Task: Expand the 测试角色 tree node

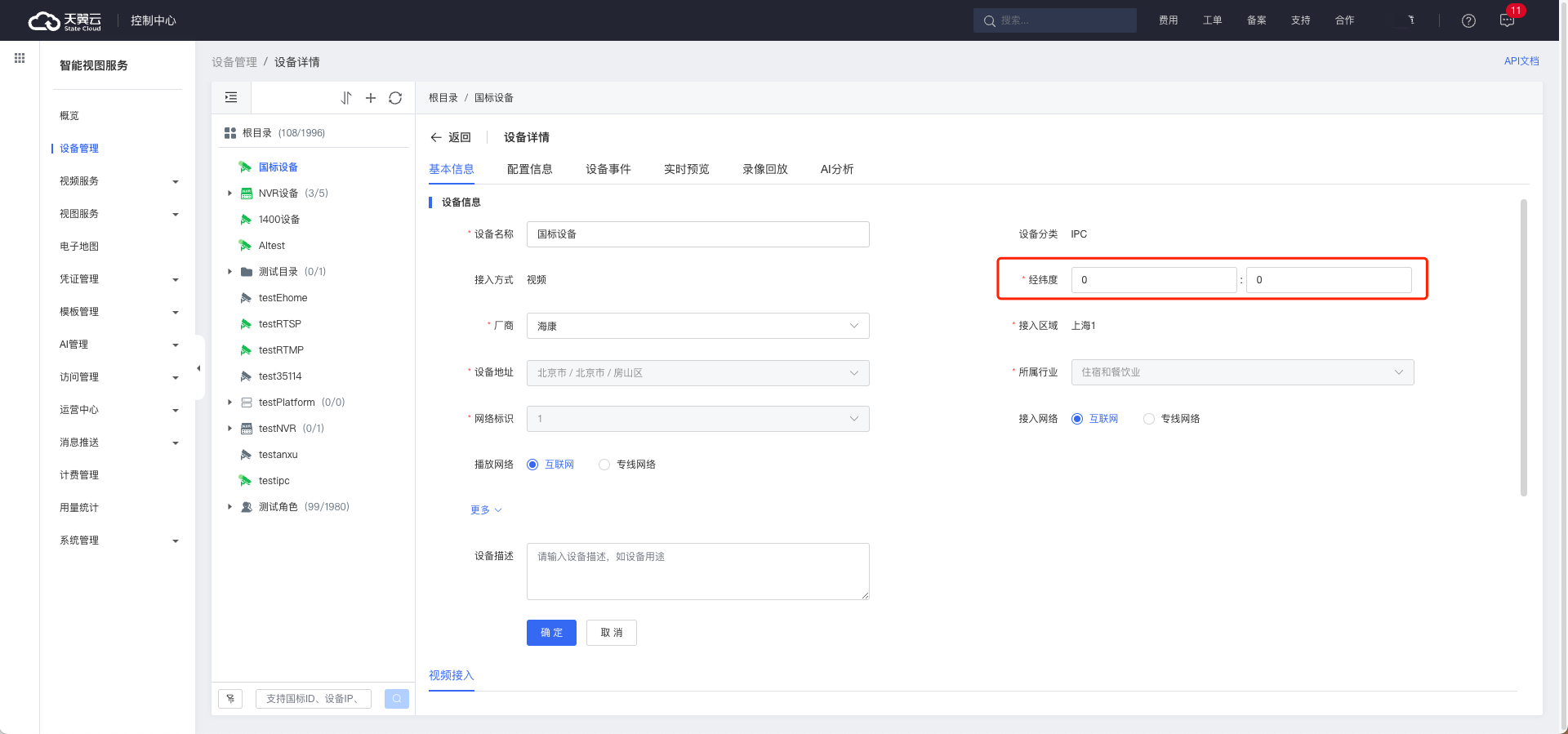Action: pos(229,507)
